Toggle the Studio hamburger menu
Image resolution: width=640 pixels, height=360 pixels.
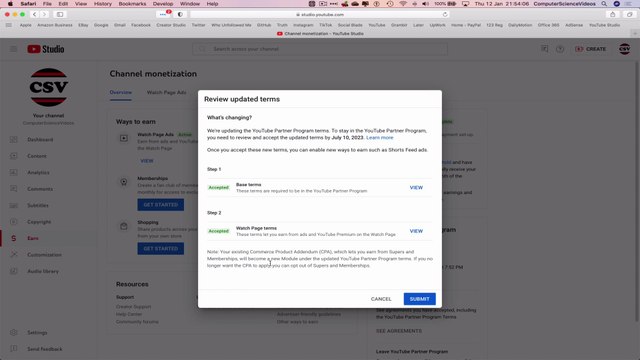13,49
